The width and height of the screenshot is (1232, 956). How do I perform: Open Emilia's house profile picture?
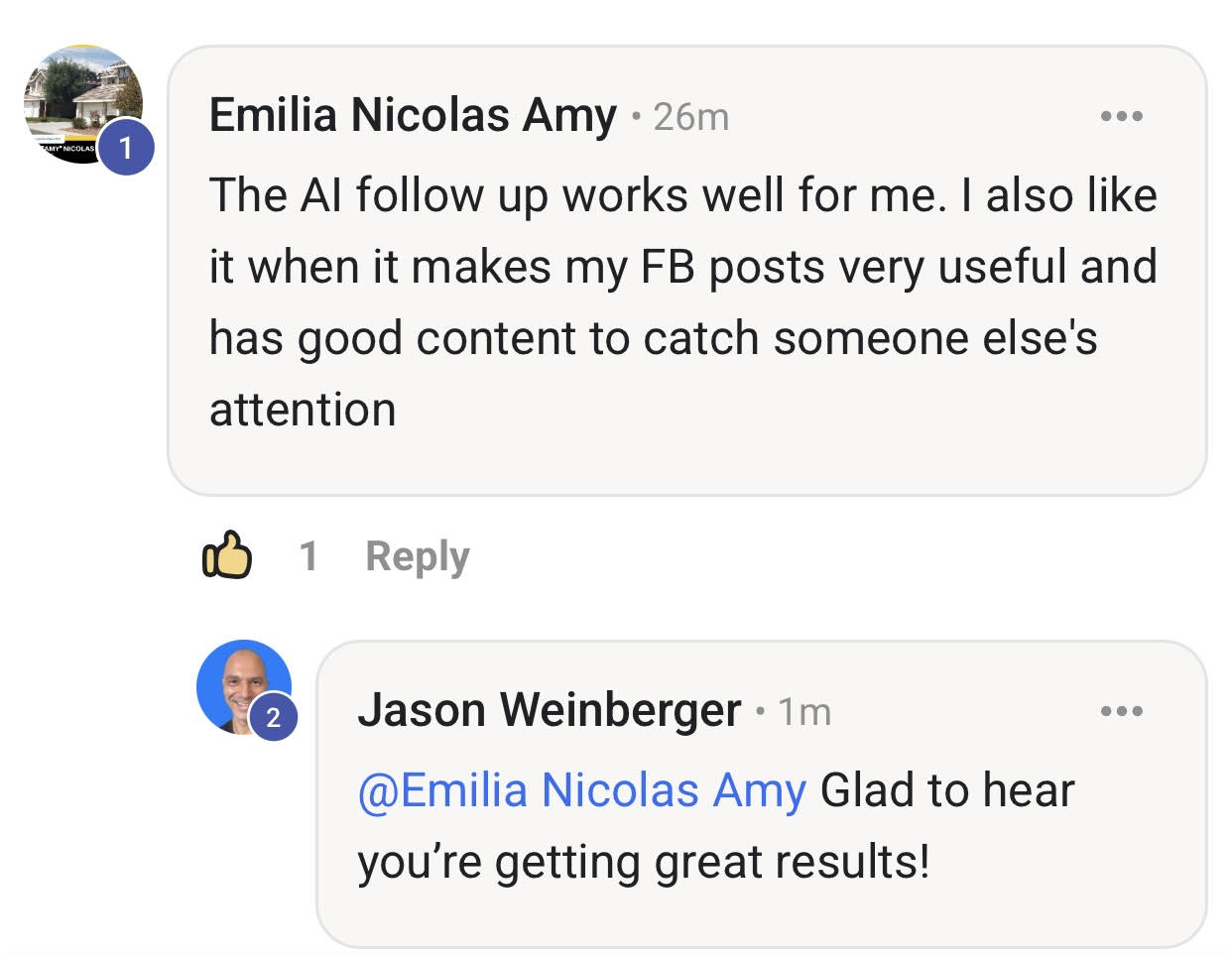(83, 104)
